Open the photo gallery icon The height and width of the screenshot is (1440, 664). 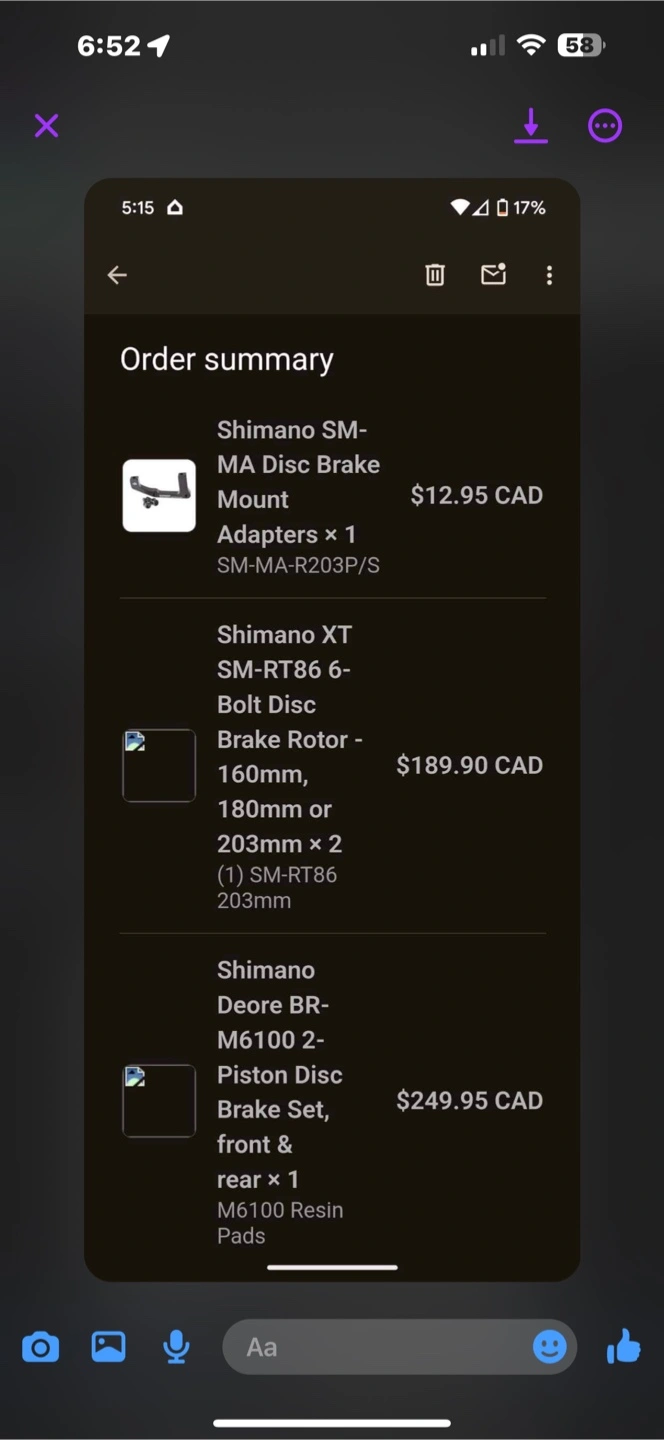(x=108, y=1347)
